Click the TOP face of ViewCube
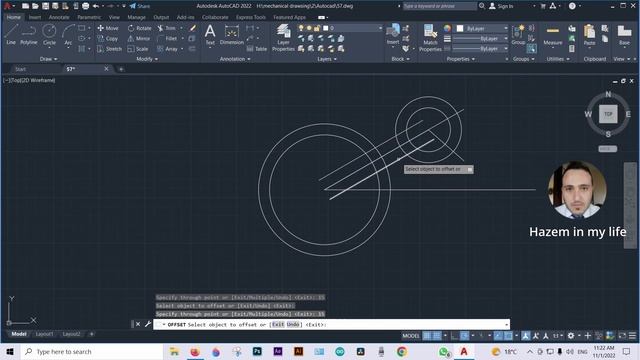Image resolution: width=640 pixels, height=360 pixels. [x=608, y=114]
